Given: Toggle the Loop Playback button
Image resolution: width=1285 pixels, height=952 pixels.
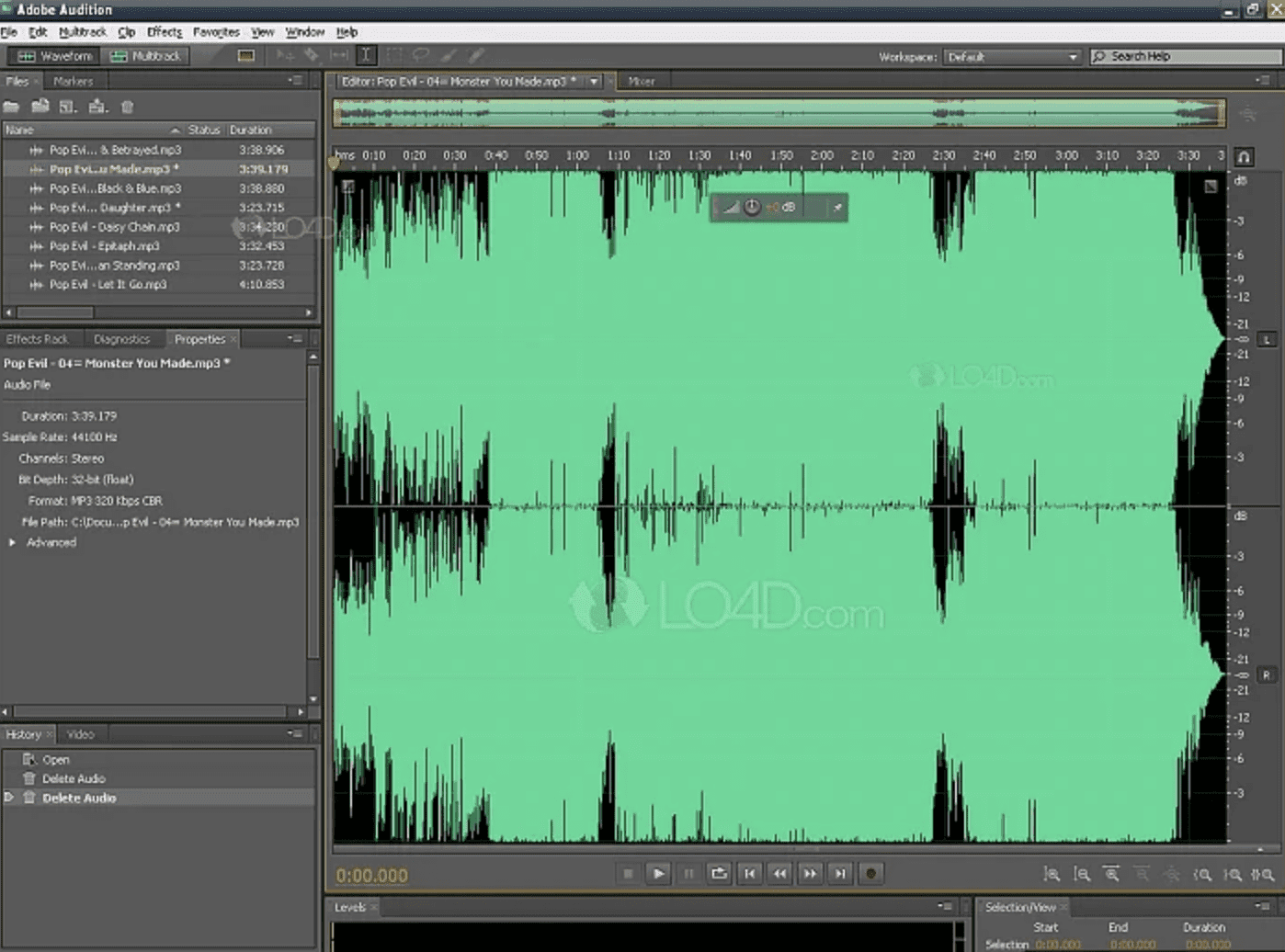Looking at the screenshot, I should (719, 874).
